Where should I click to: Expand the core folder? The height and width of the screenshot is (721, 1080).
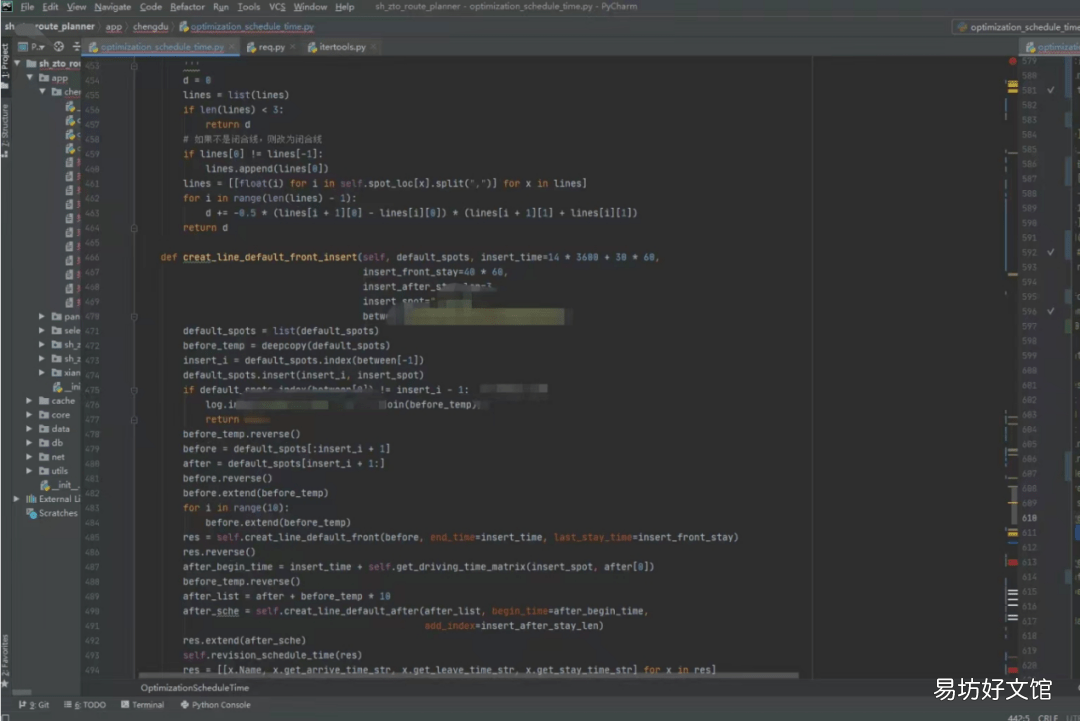(29, 415)
